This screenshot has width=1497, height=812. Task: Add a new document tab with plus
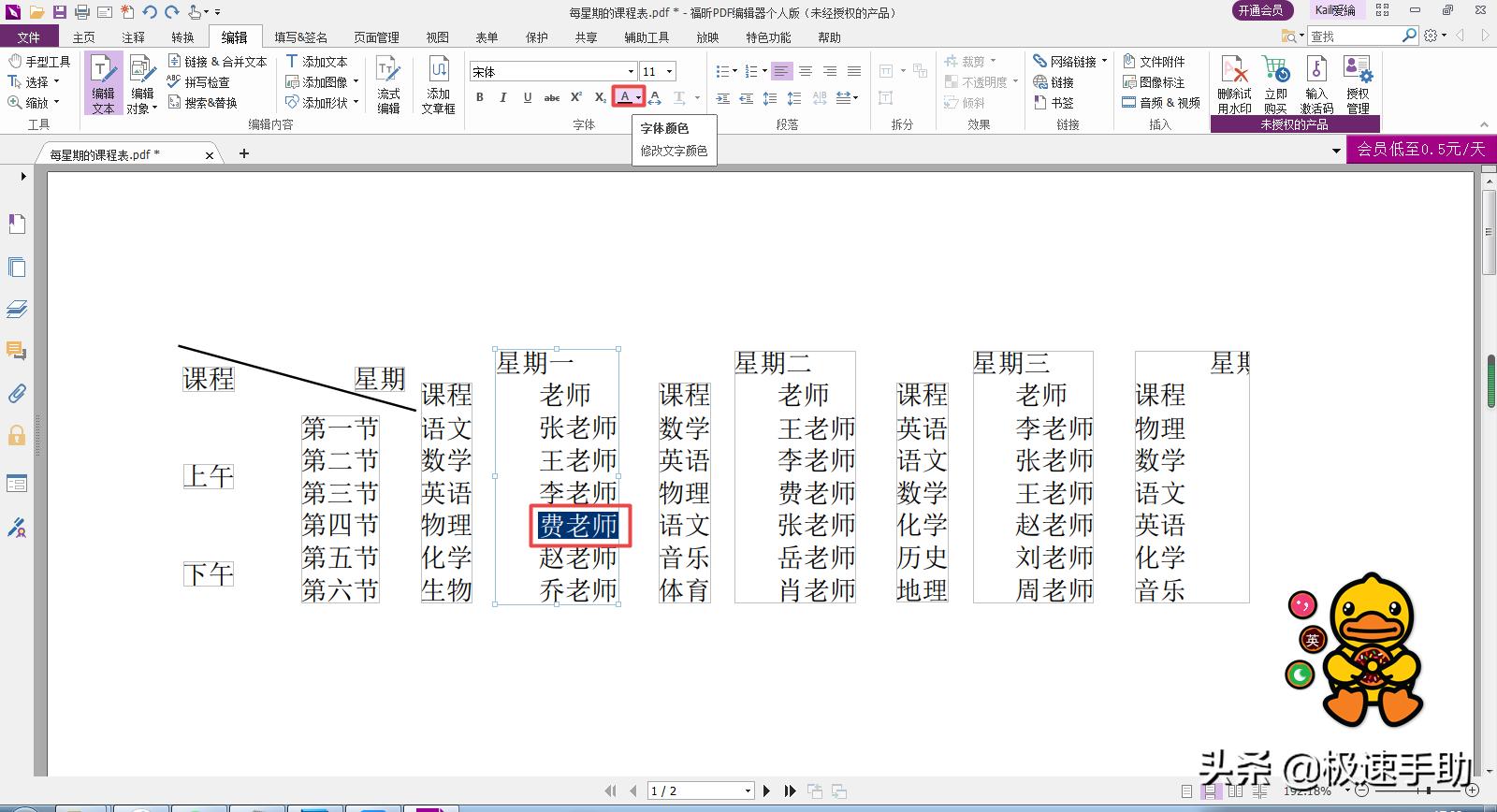[x=244, y=153]
